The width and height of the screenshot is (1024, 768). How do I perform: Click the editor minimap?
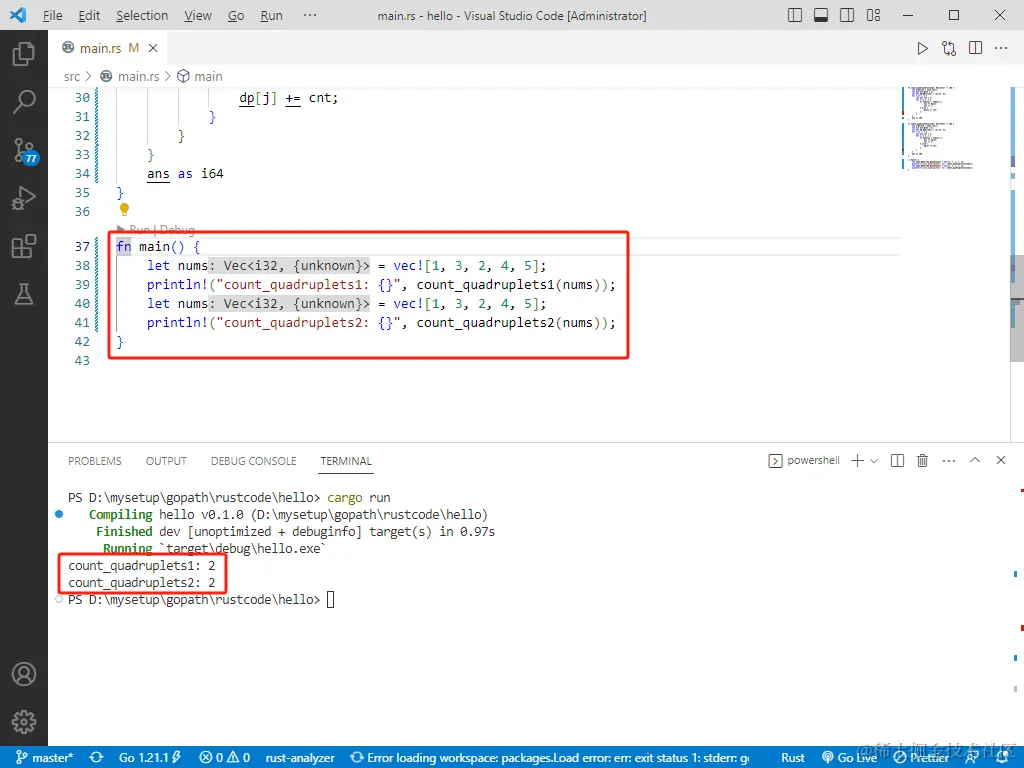(x=940, y=128)
